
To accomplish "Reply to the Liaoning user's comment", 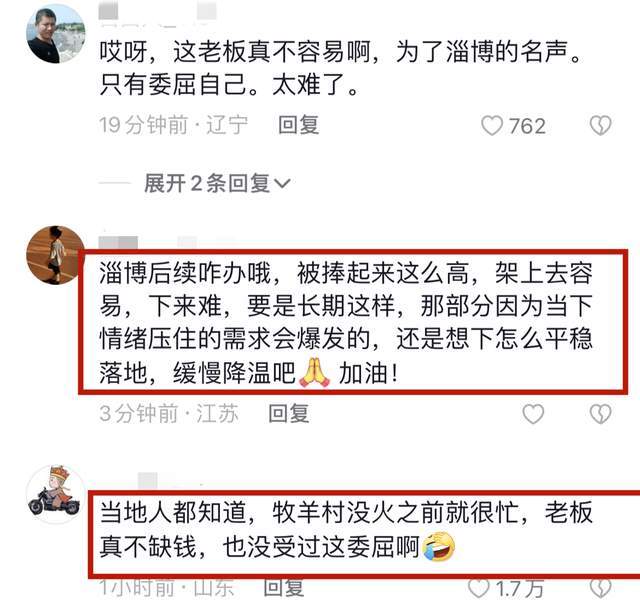I will [298, 125].
